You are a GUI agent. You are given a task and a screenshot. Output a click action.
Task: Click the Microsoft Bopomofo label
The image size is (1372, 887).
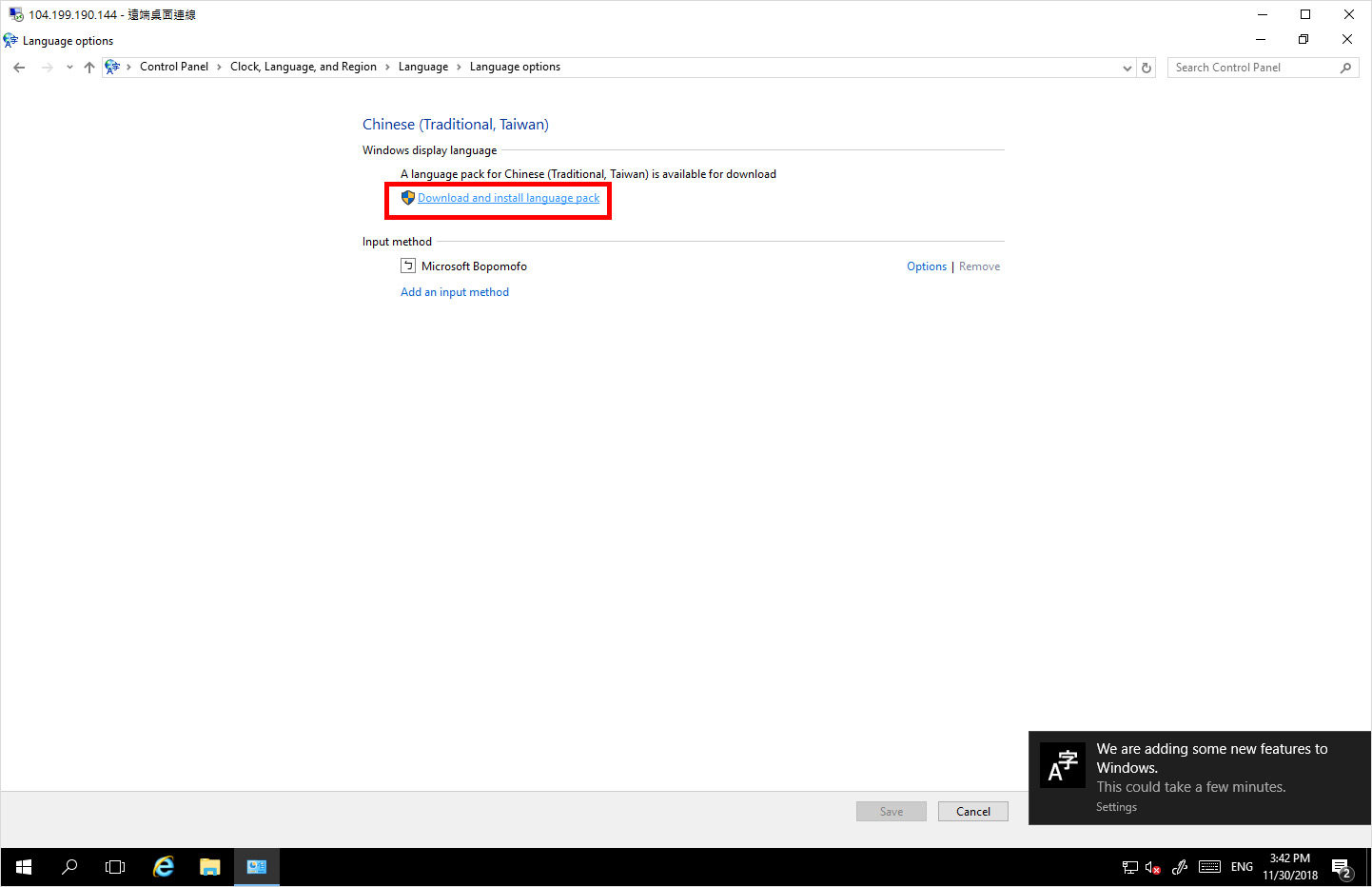click(474, 266)
